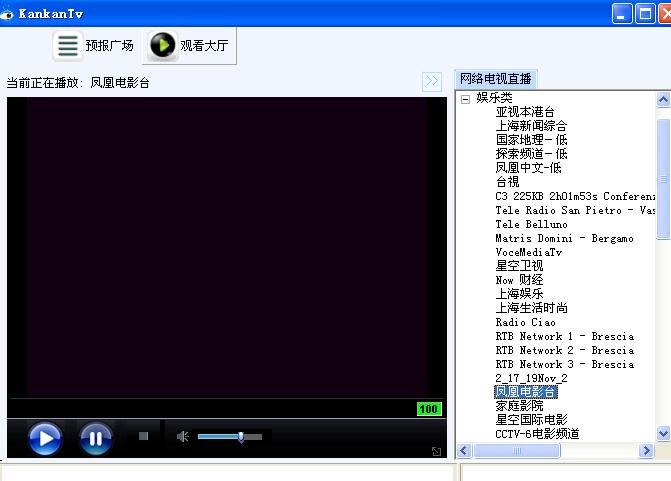
Task: Select Tele Radio San Pietro channel
Action: 575,210
